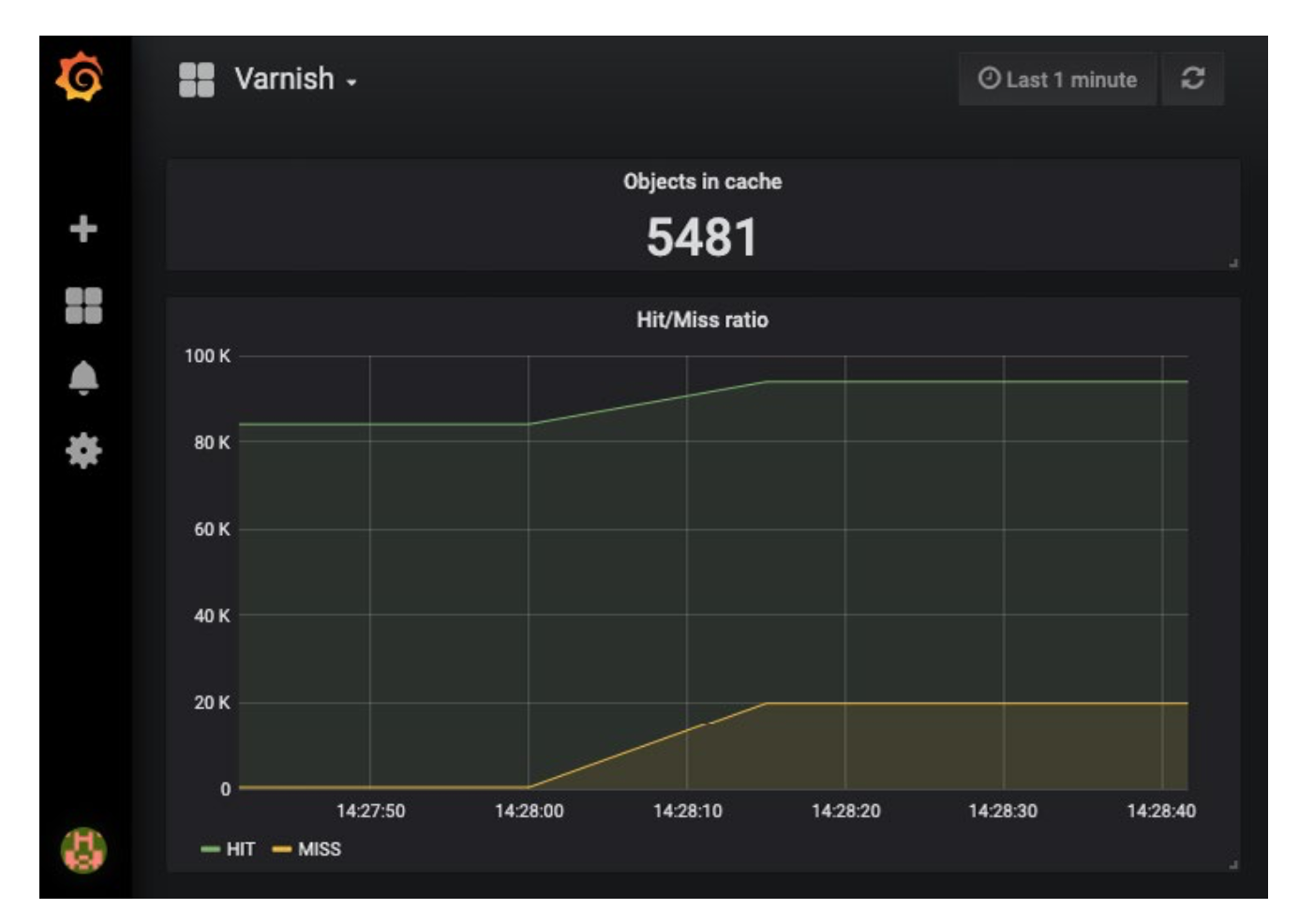1299x924 pixels.
Task: Click the 40 K y-axis label
Action: pos(212,616)
